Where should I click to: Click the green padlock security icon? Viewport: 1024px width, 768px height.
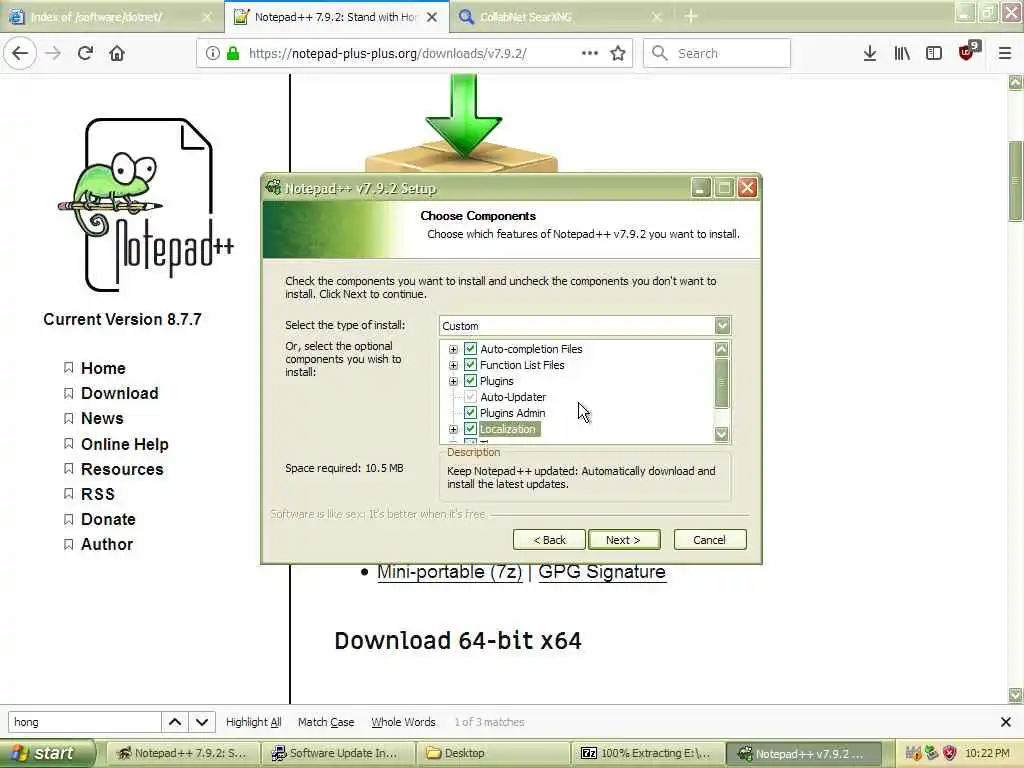click(x=232, y=54)
